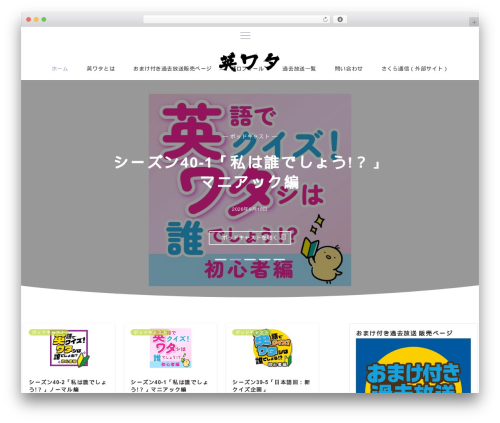Open a new browser tab with plus
500x423 pixels.
(474, 22)
